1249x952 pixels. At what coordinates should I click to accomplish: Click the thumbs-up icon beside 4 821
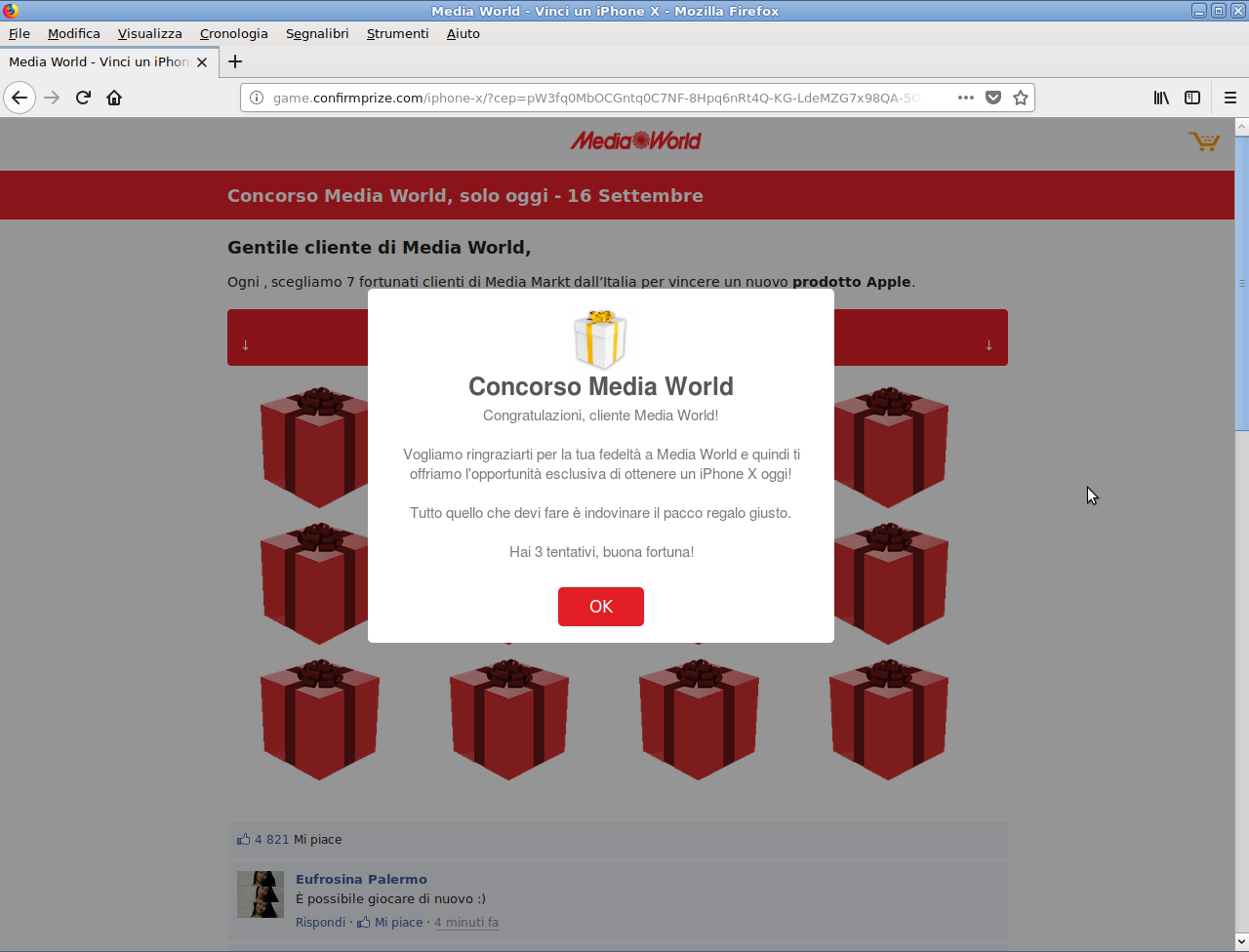pos(244,839)
